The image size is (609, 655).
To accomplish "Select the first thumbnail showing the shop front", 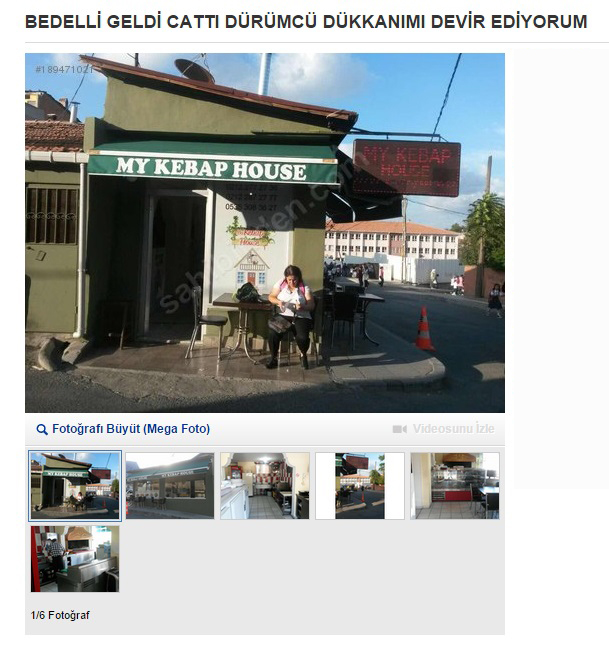I will click(x=75, y=486).
